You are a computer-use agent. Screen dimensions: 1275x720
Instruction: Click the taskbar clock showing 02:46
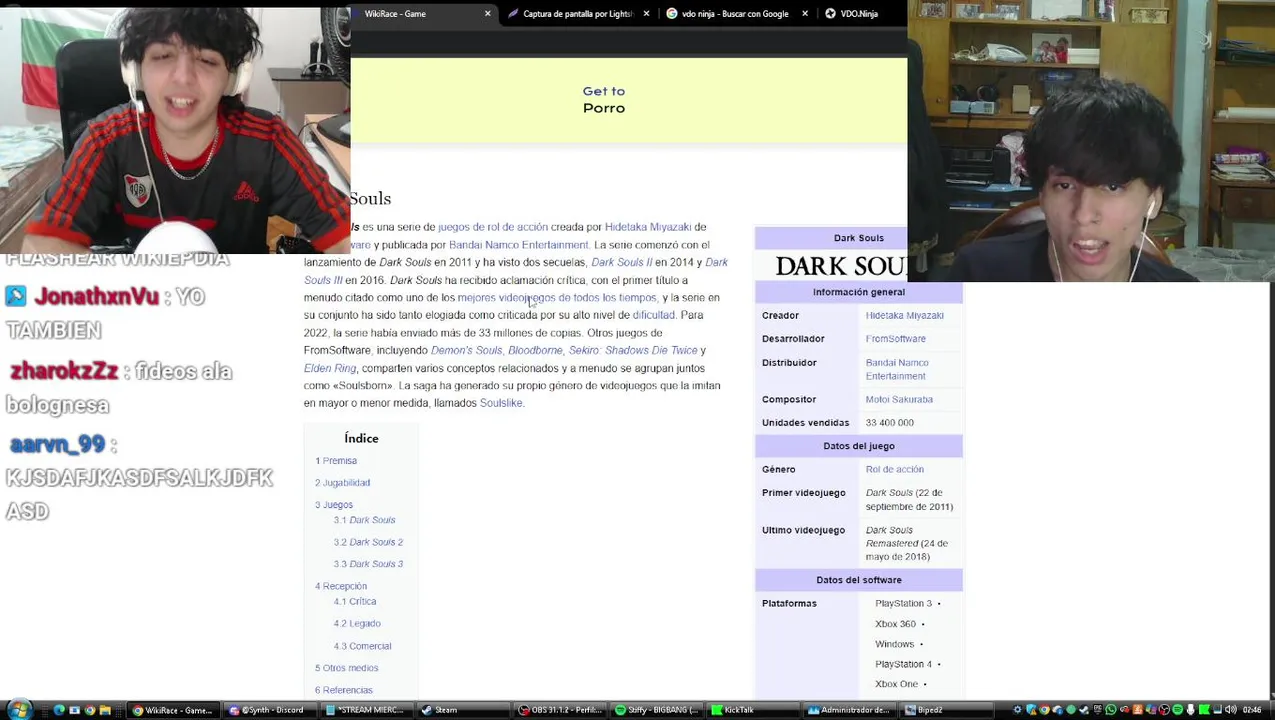click(1252, 710)
